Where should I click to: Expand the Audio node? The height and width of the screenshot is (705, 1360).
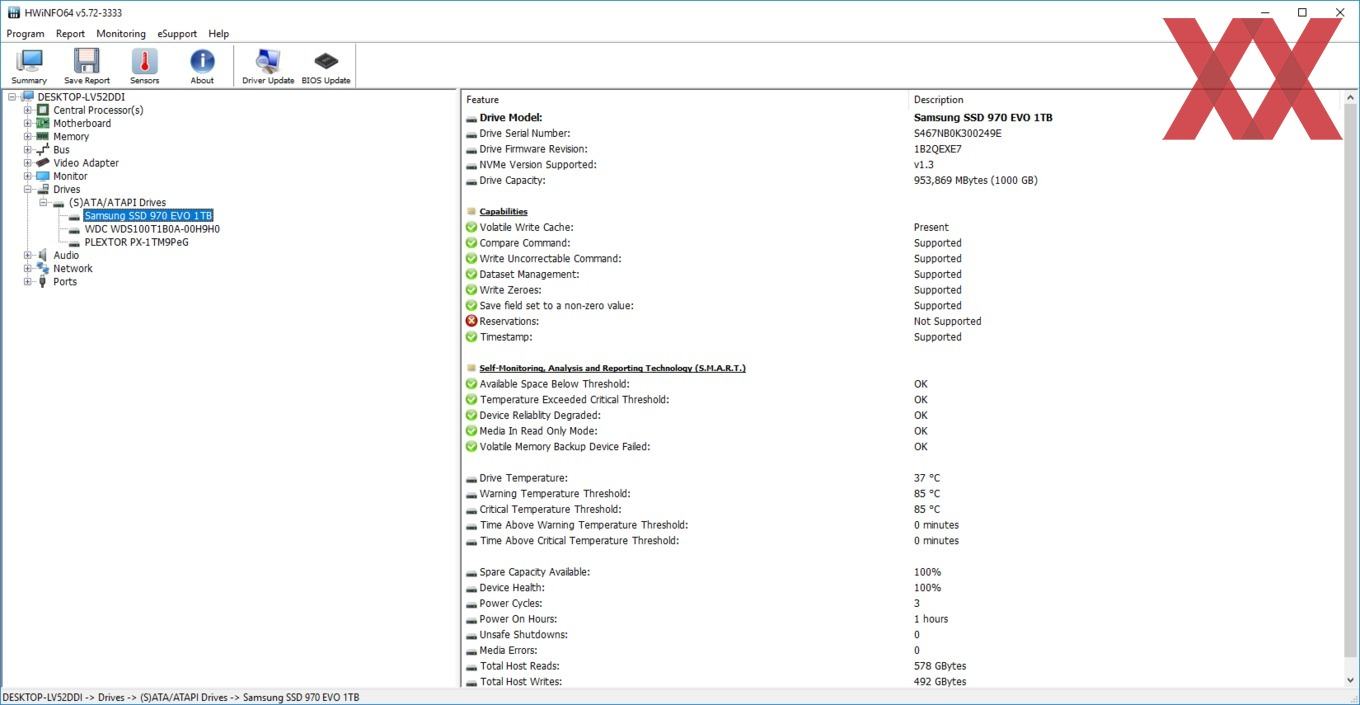28,255
